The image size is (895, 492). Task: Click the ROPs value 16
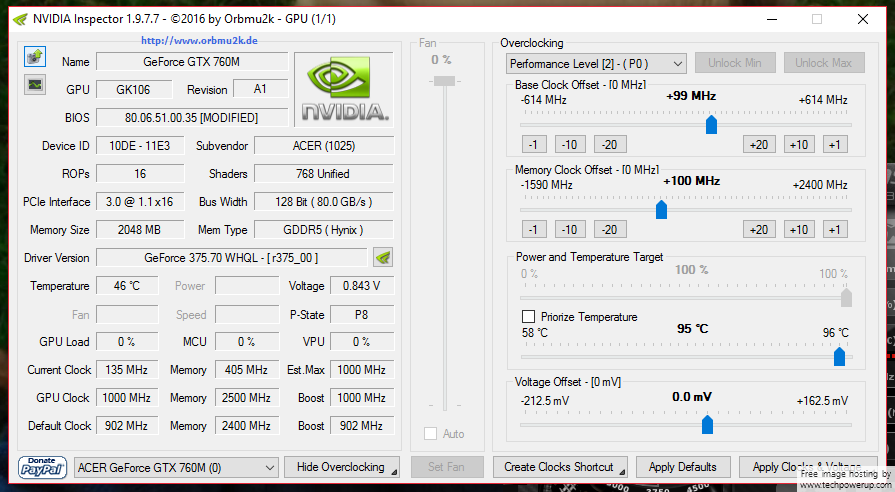[x=140, y=174]
